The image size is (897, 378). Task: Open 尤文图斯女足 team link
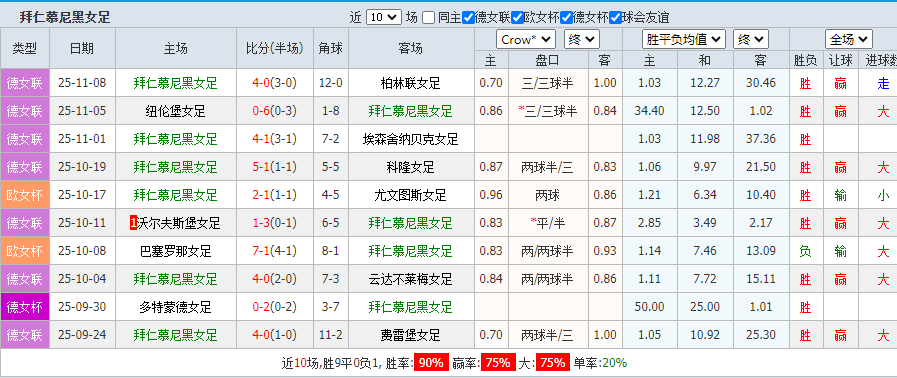(411, 196)
